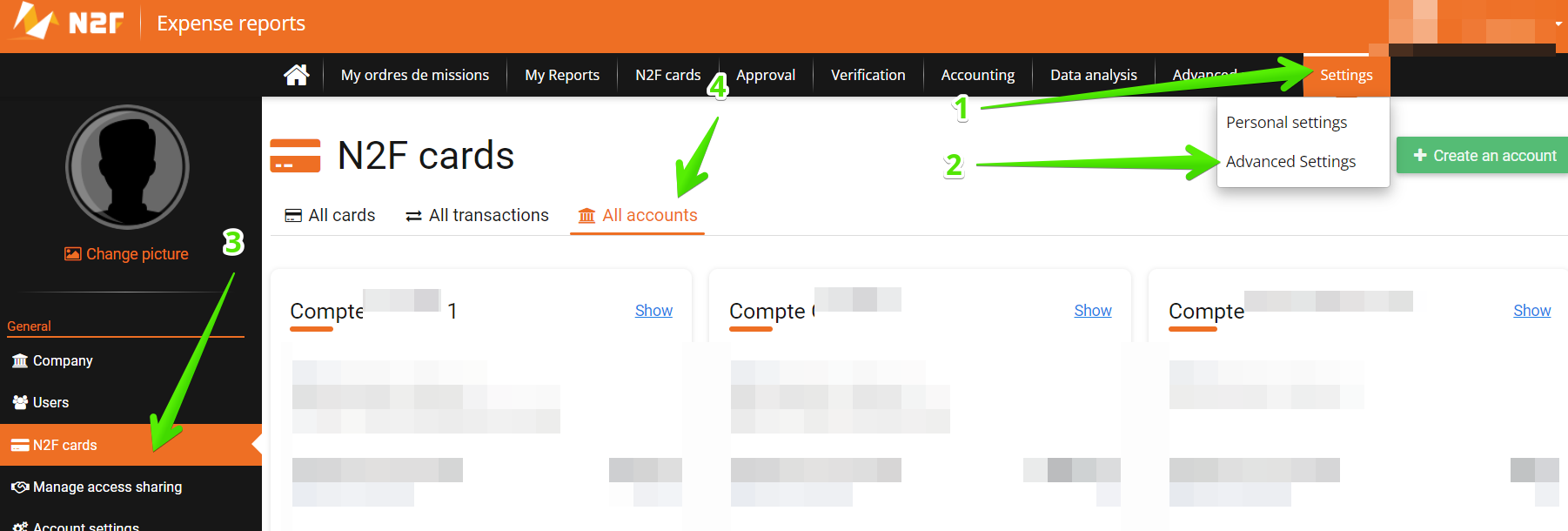Switch to the All accounts tab
Screen dimensions: 1568x531
(638, 215)
